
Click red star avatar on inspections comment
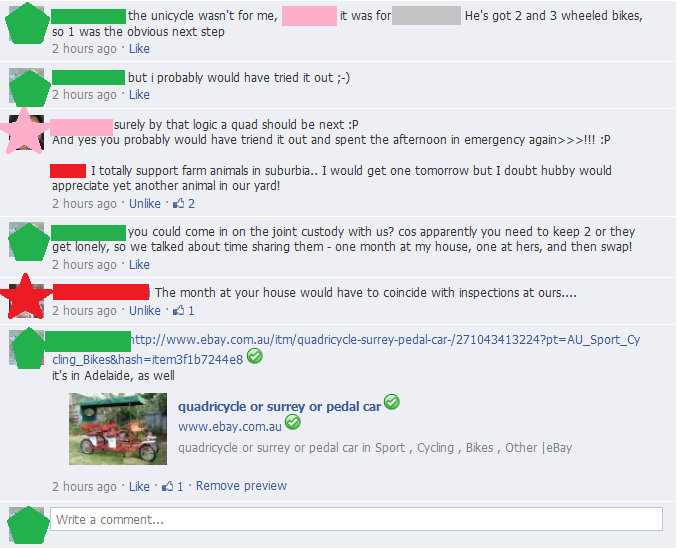click(26, 297)
